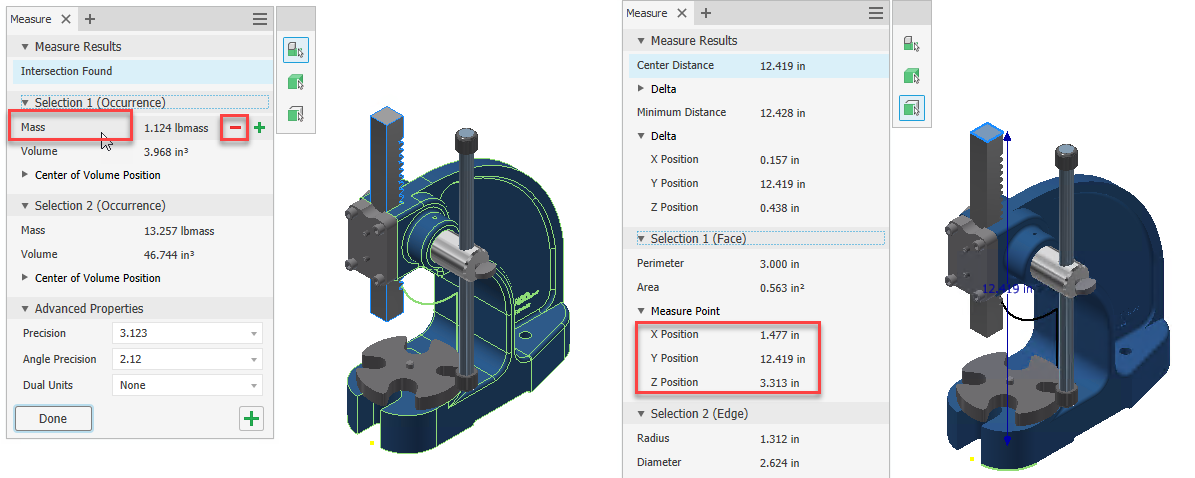Click the active faces priority icon in right toolbar
Screen dimensions: 1195x478
coord(911,107)
